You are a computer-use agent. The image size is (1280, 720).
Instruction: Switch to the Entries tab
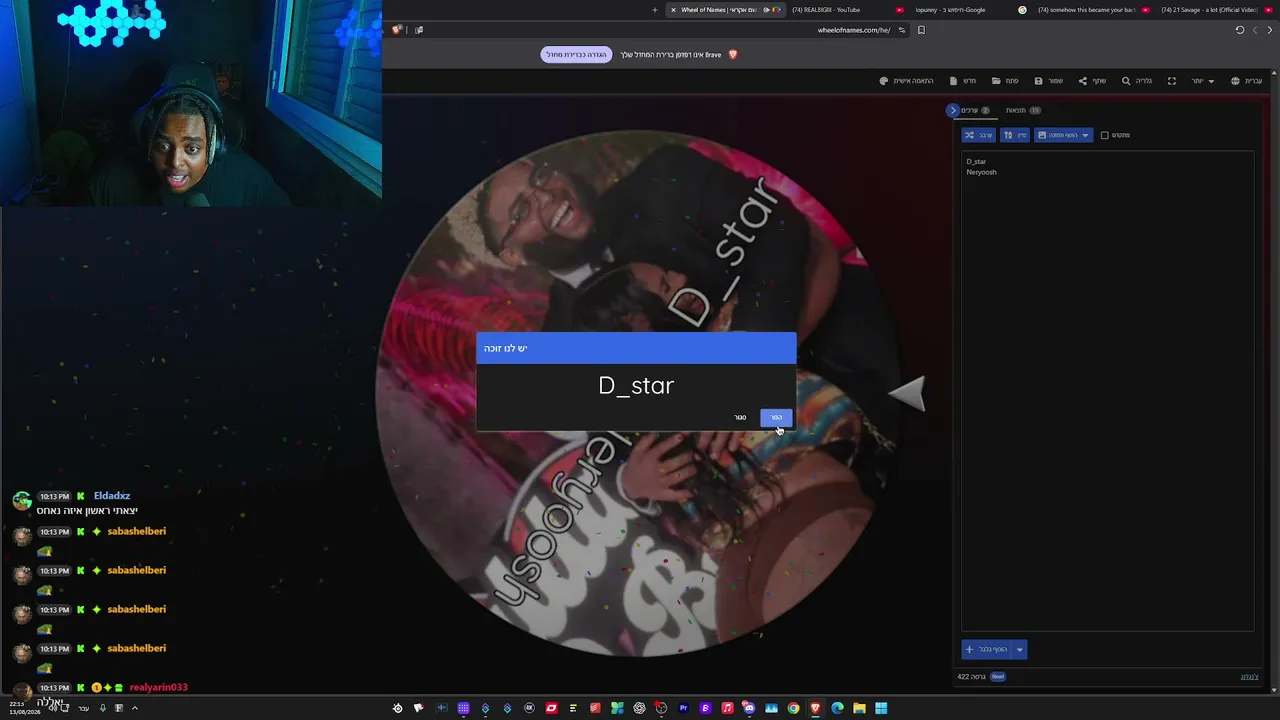click(x=974, y=110)
